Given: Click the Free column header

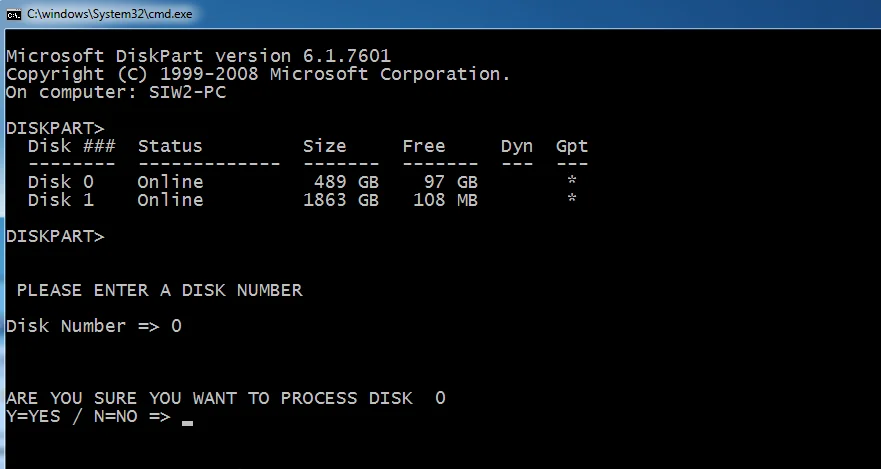Looking at the screenshot, I should [424, 146].
